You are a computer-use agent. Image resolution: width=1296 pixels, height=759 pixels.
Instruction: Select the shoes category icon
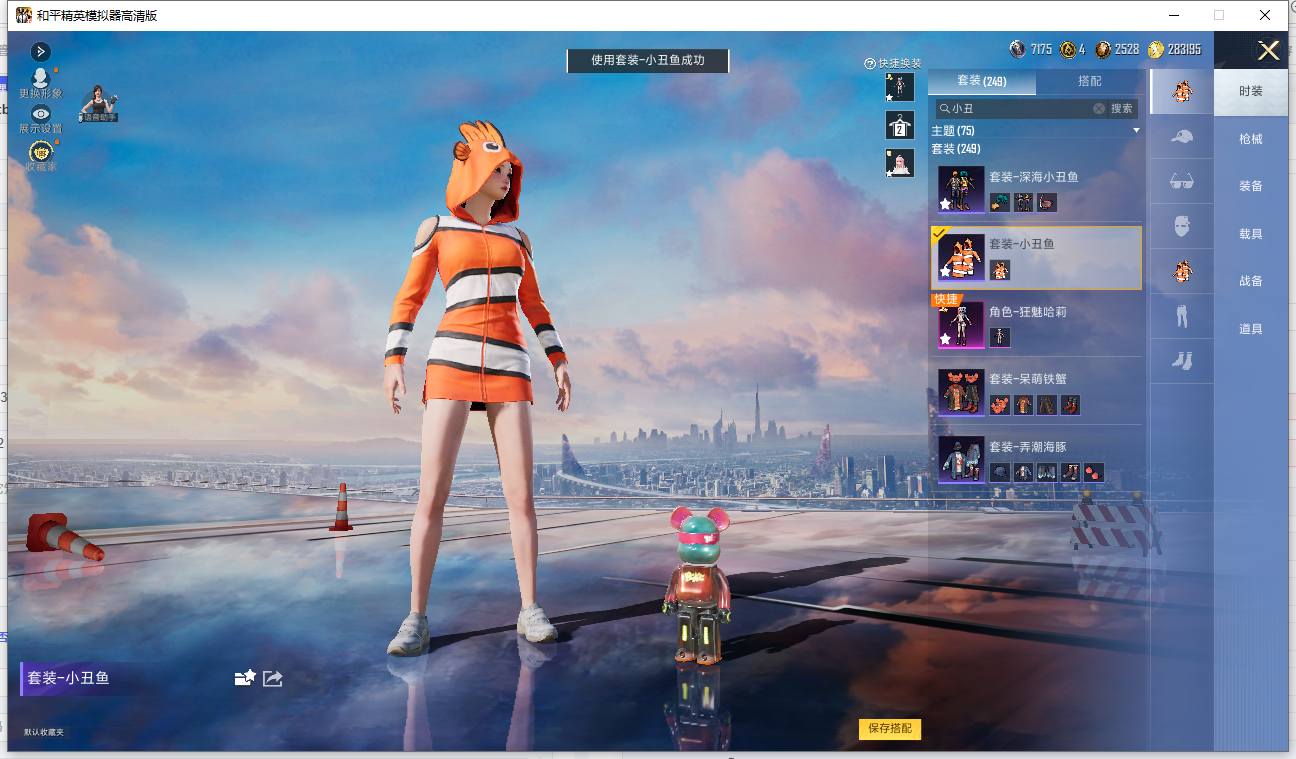1182,361
